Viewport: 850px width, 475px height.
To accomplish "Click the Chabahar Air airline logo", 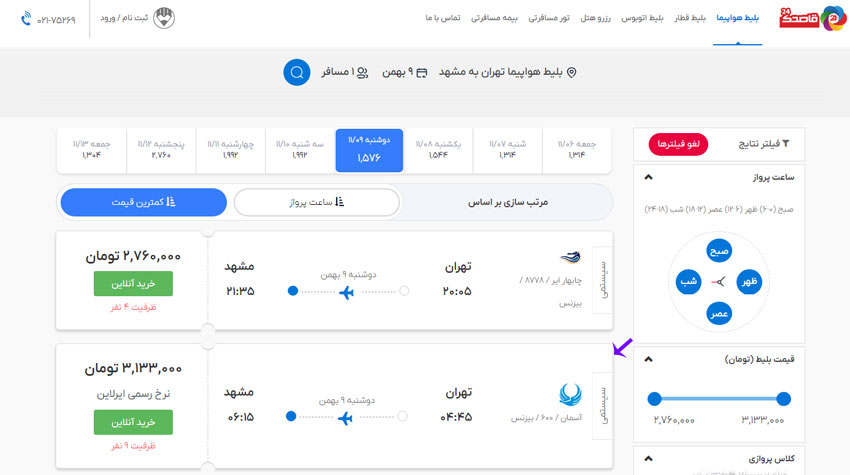I will point(570,257).
